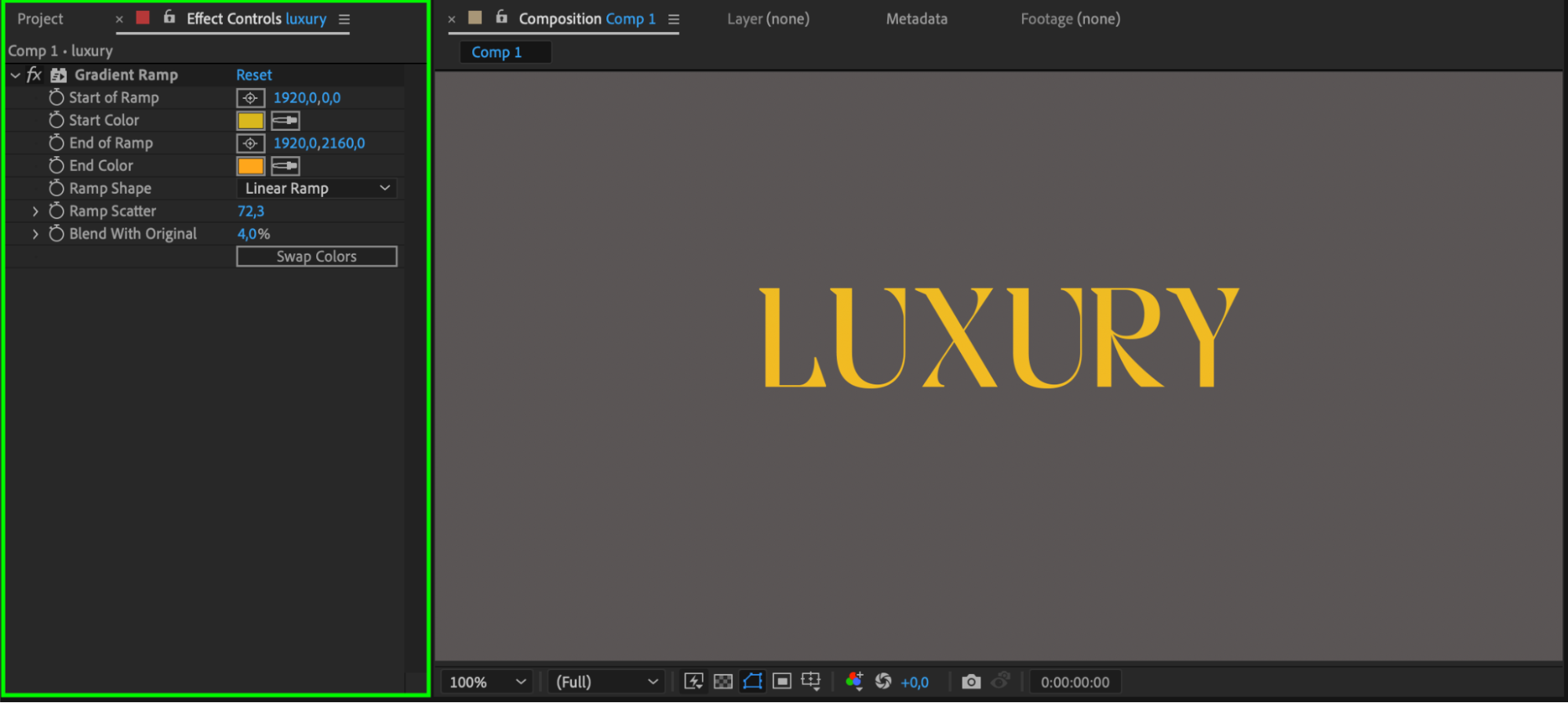Select the Effect Controls luxury tab

(x=256, y=19)
